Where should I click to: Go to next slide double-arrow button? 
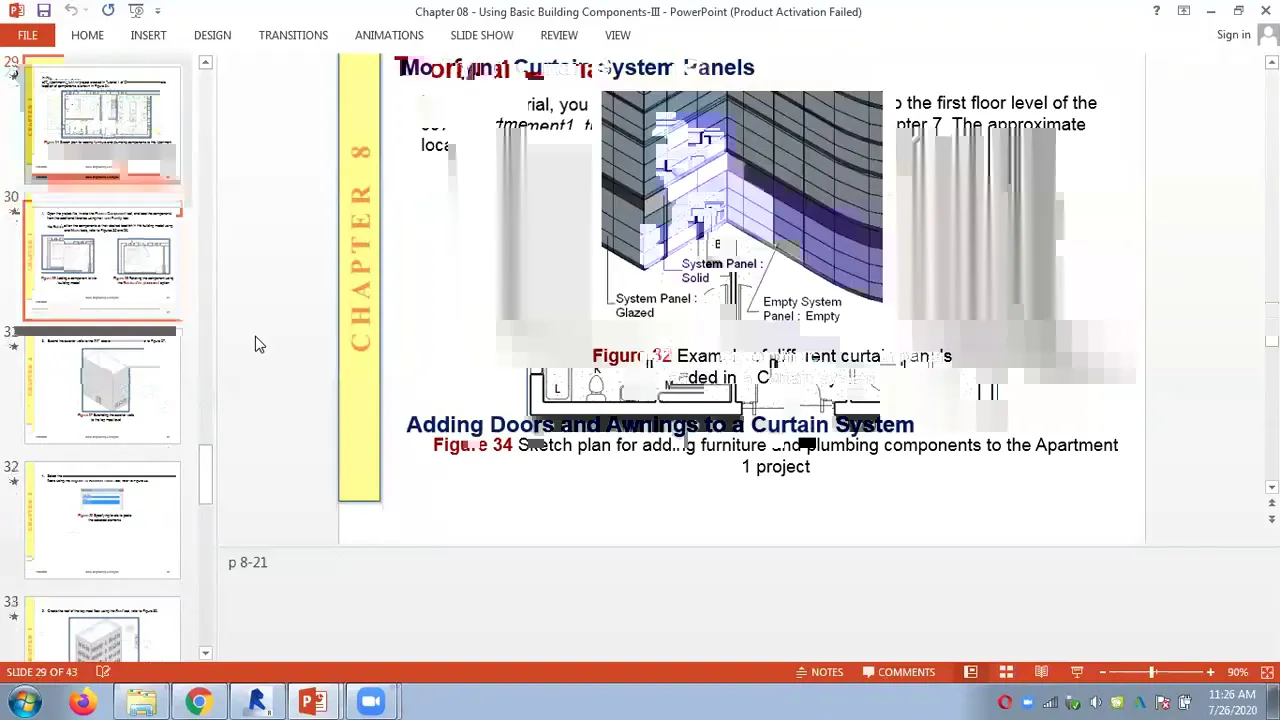tap(1271, 520)
